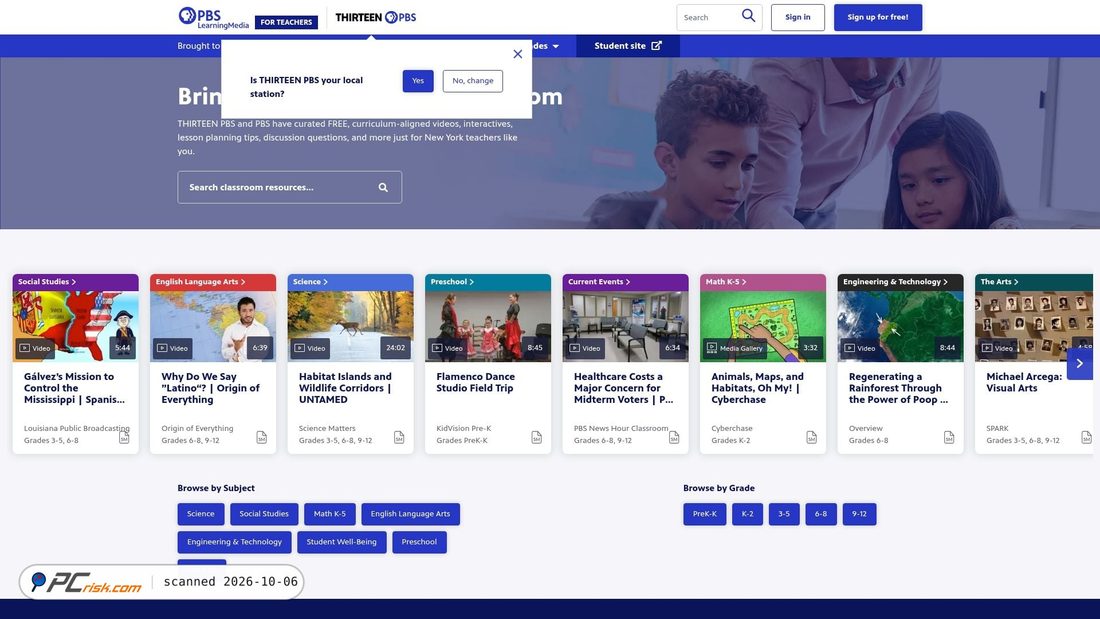The image size is (1100, 619).
Task: Click the hero search magnifier icon
Action: click(383, 187)
